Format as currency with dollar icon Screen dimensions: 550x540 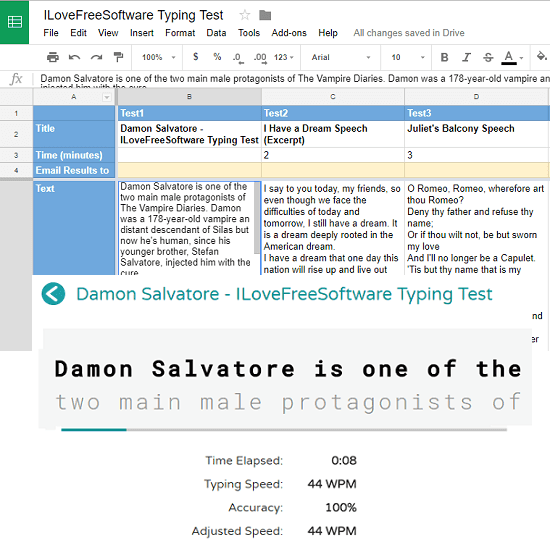point(196,57)
